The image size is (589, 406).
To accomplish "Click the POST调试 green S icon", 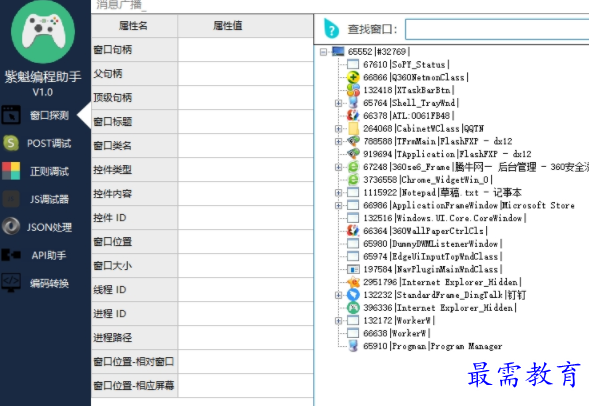I will coord(11,143).
